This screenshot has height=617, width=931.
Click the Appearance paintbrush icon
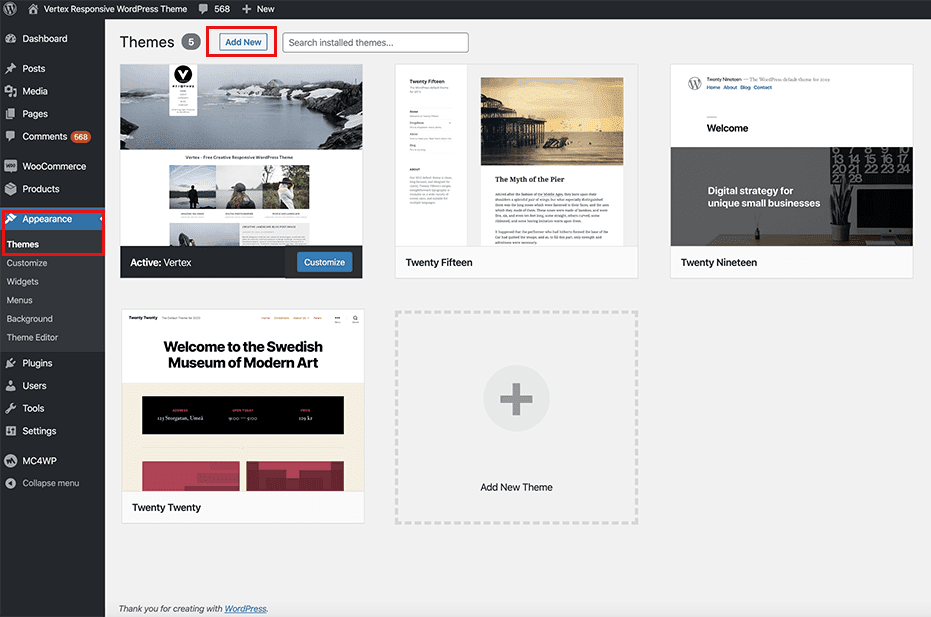[x=11, y=219]
